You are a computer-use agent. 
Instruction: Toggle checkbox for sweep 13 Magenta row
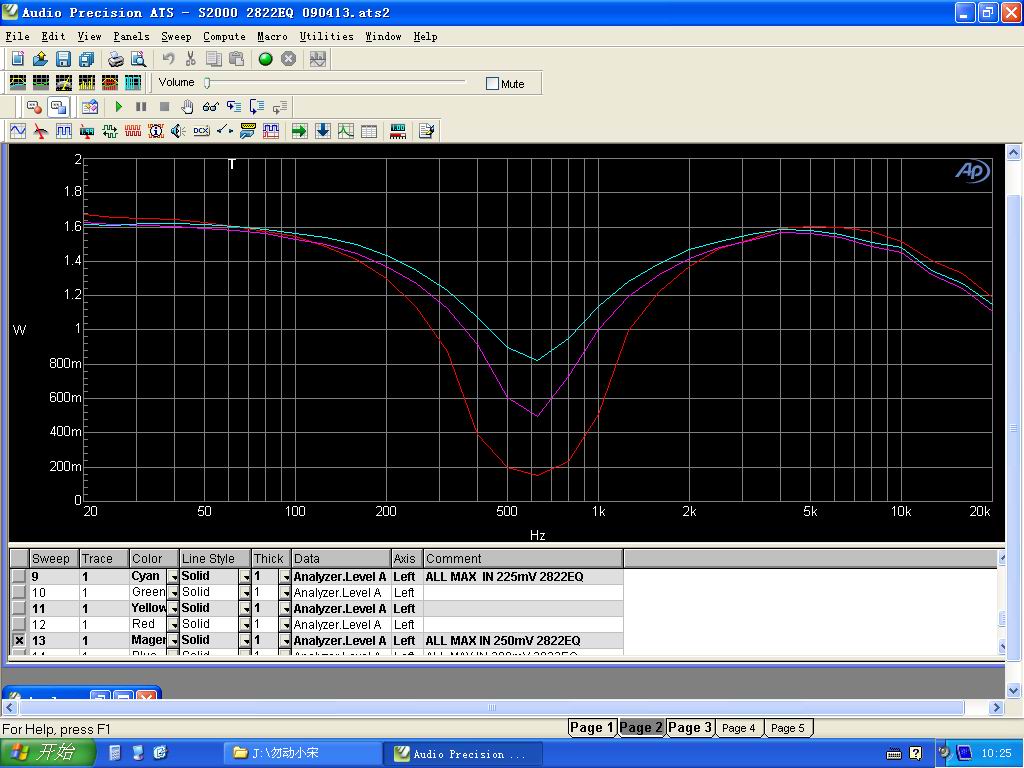(x=19, y=641)
